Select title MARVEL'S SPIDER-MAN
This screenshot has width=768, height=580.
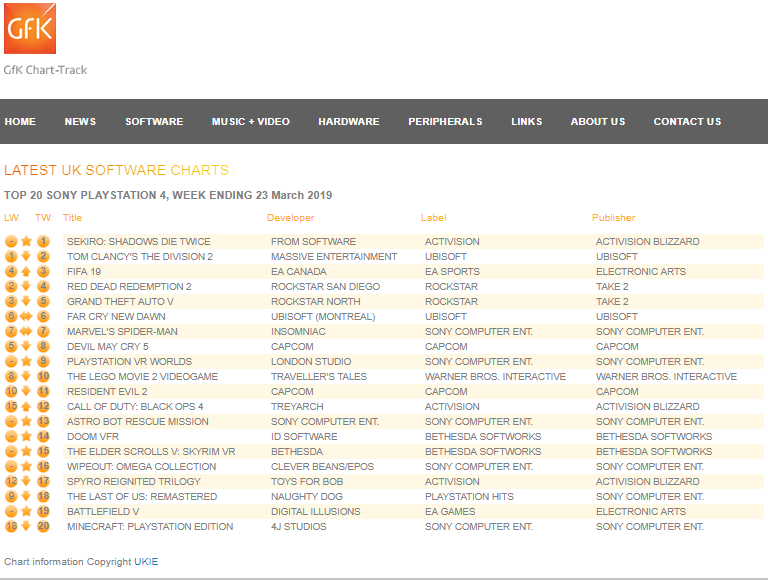[122, 332]
